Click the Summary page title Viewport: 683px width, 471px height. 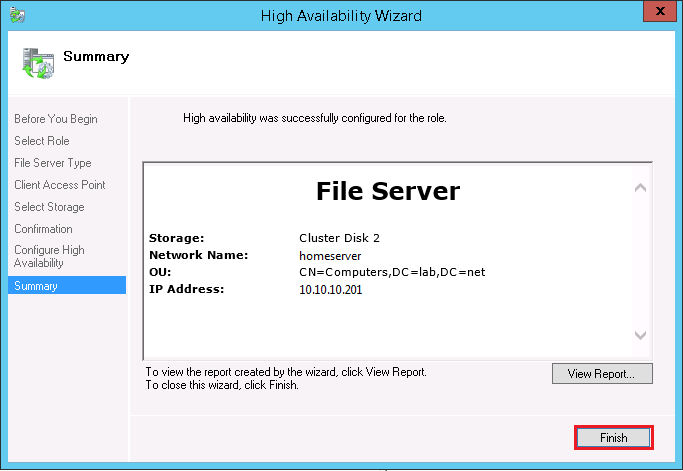(x=96, y=57)
